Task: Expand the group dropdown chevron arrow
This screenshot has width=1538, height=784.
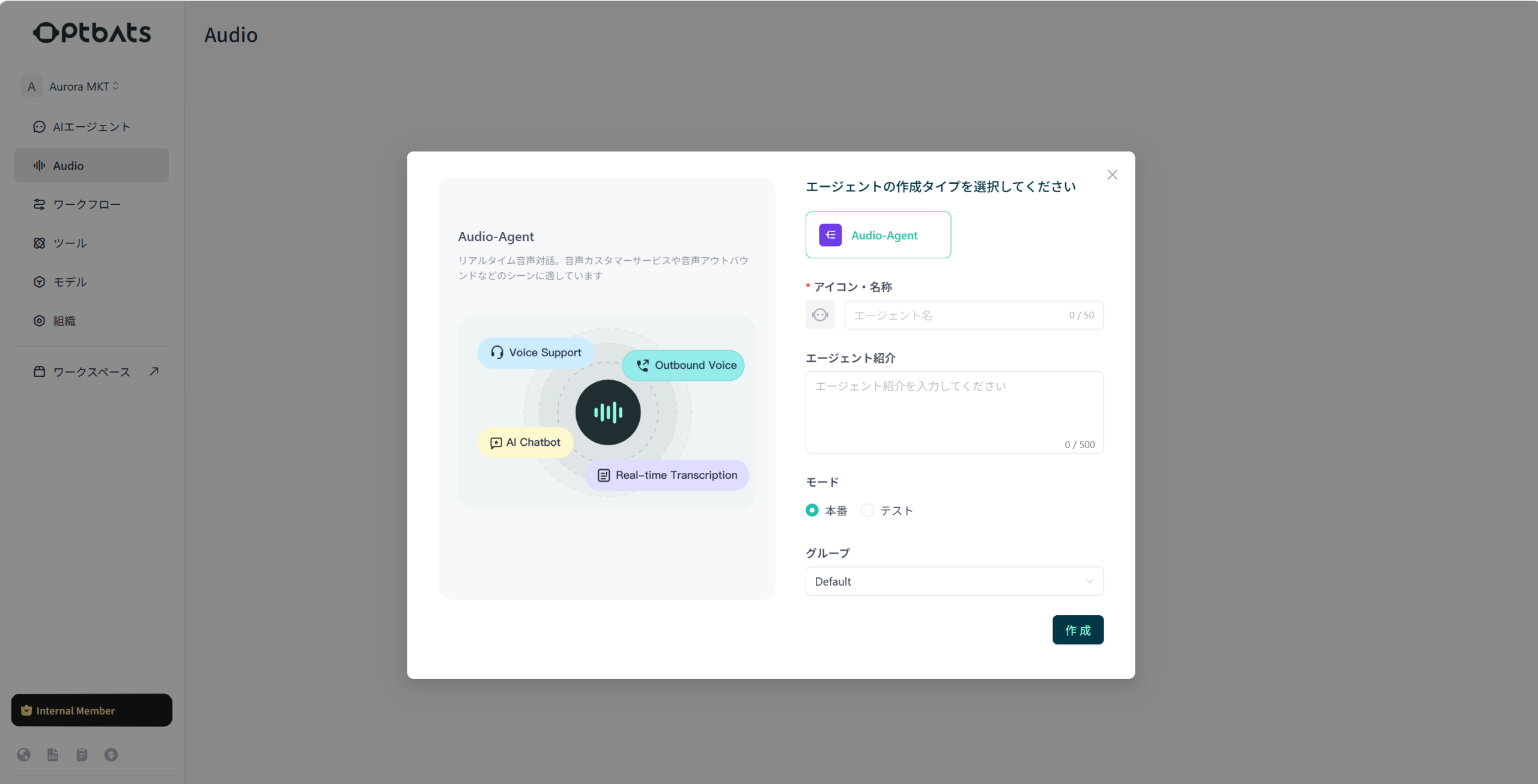Action: (1089, 581)
